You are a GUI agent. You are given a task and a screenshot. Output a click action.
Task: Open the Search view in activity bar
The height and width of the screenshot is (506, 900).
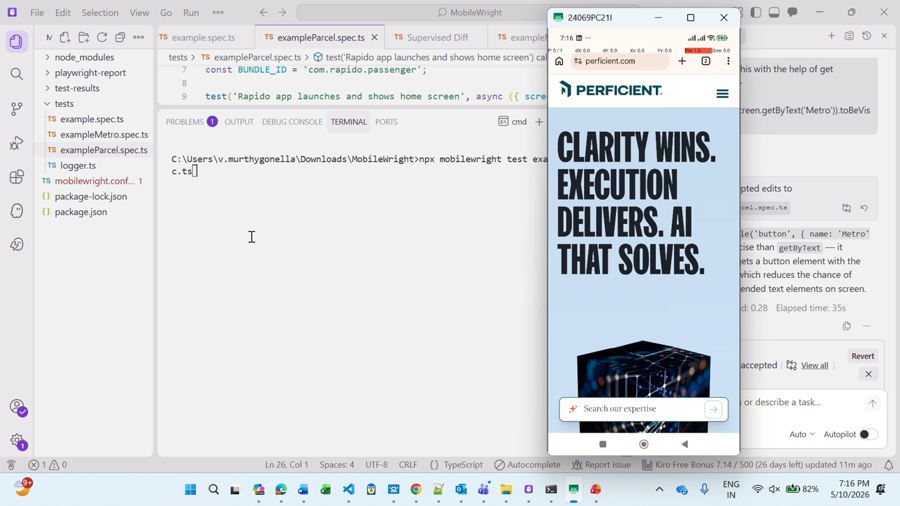(17, 74)
